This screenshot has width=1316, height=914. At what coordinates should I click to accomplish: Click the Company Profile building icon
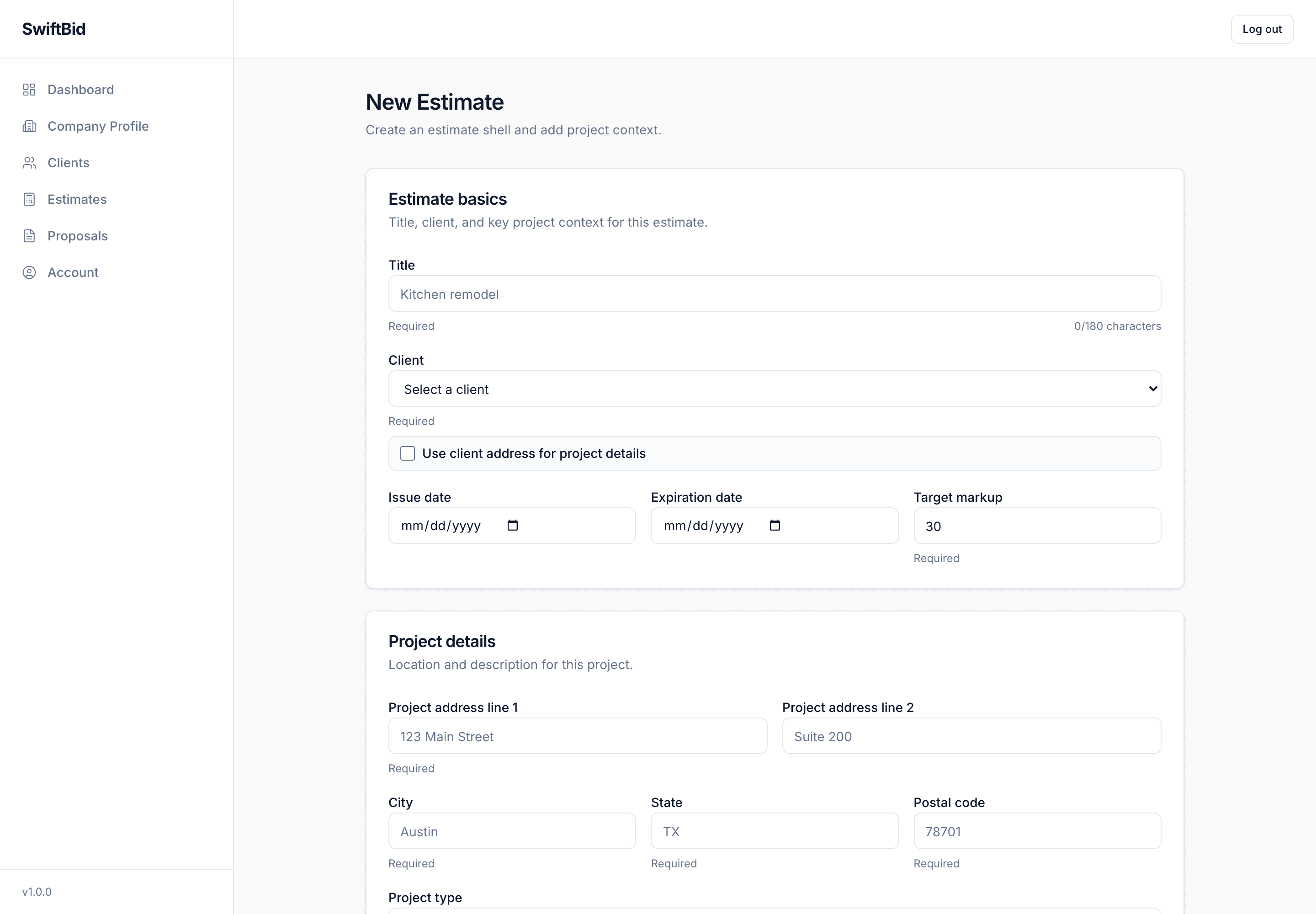click(x=29, y=127)
